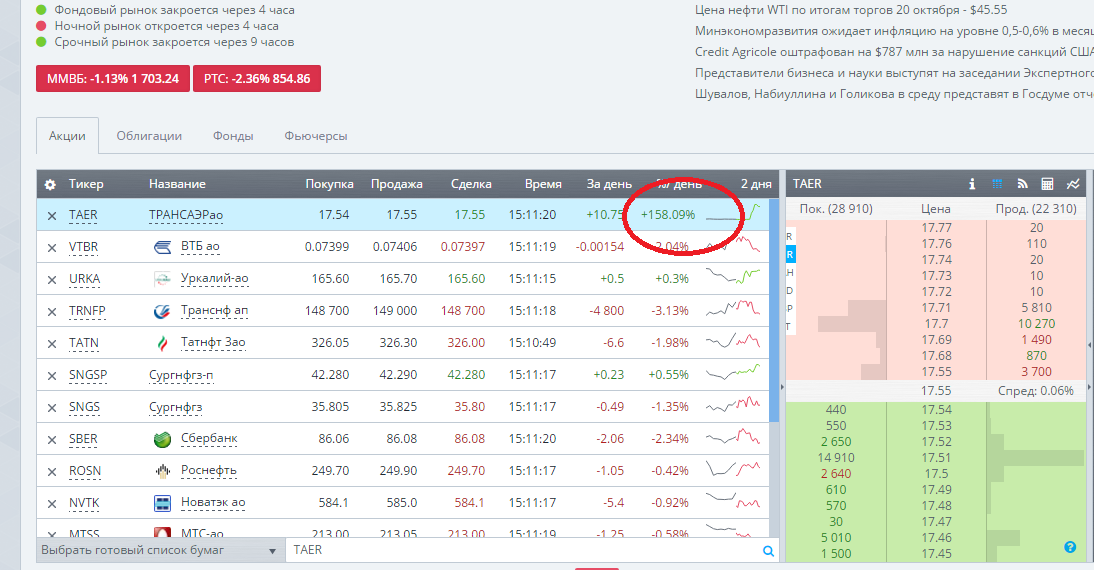Open the Credit Agricole fine news headline
The image size is (1094, 570).
[894, 52]
